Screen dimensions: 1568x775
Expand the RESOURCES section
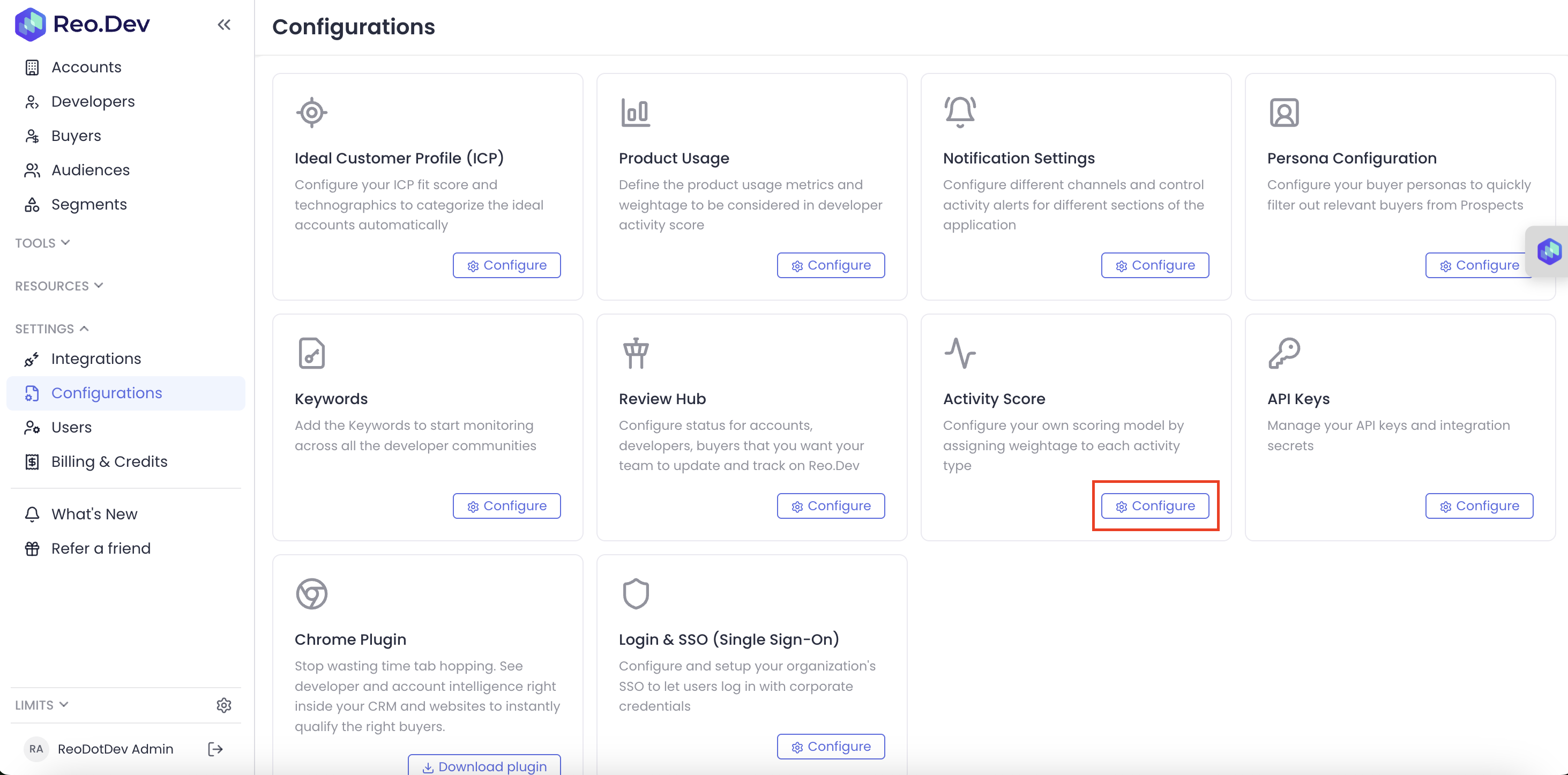[x=59, y=286]
